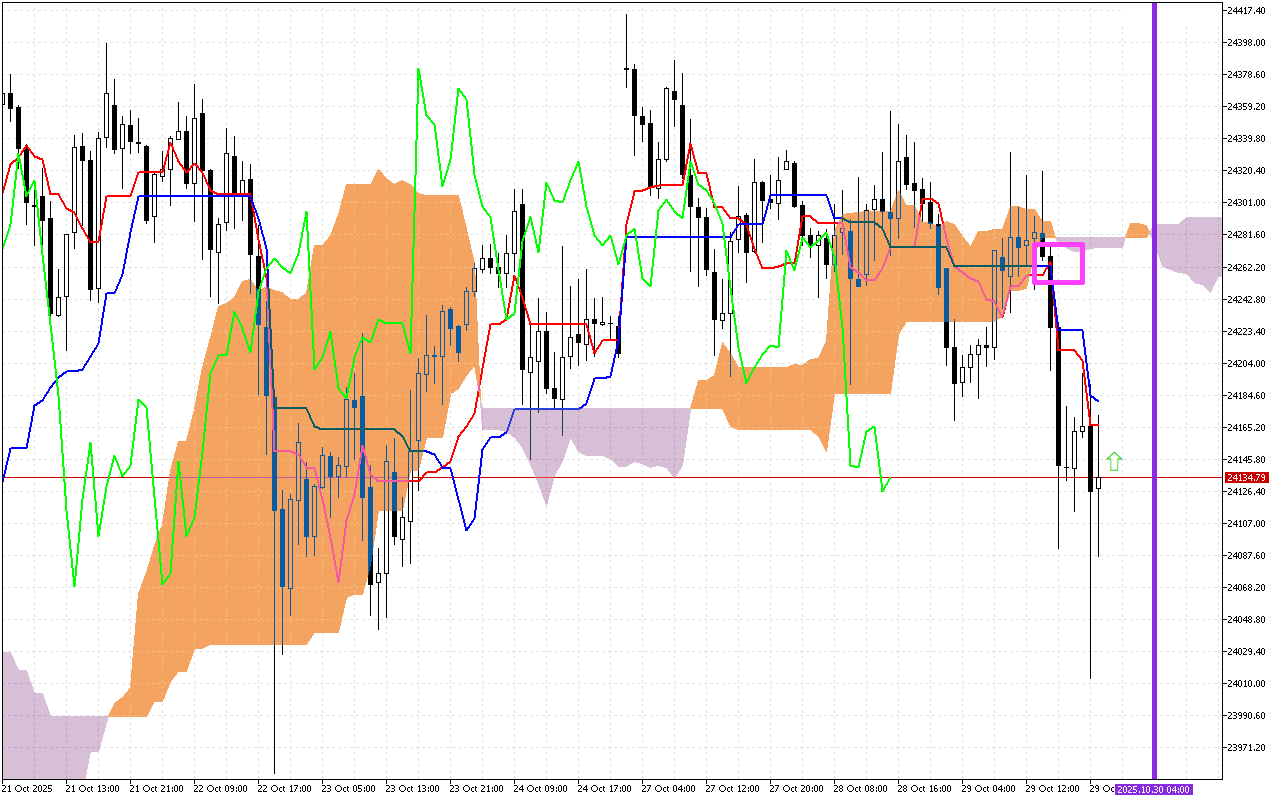This screenshot has width=1280, height=800.
Task: Click the 28 Oct 16:00 time label
Action: pyautogui.click(x=924, y=789)
